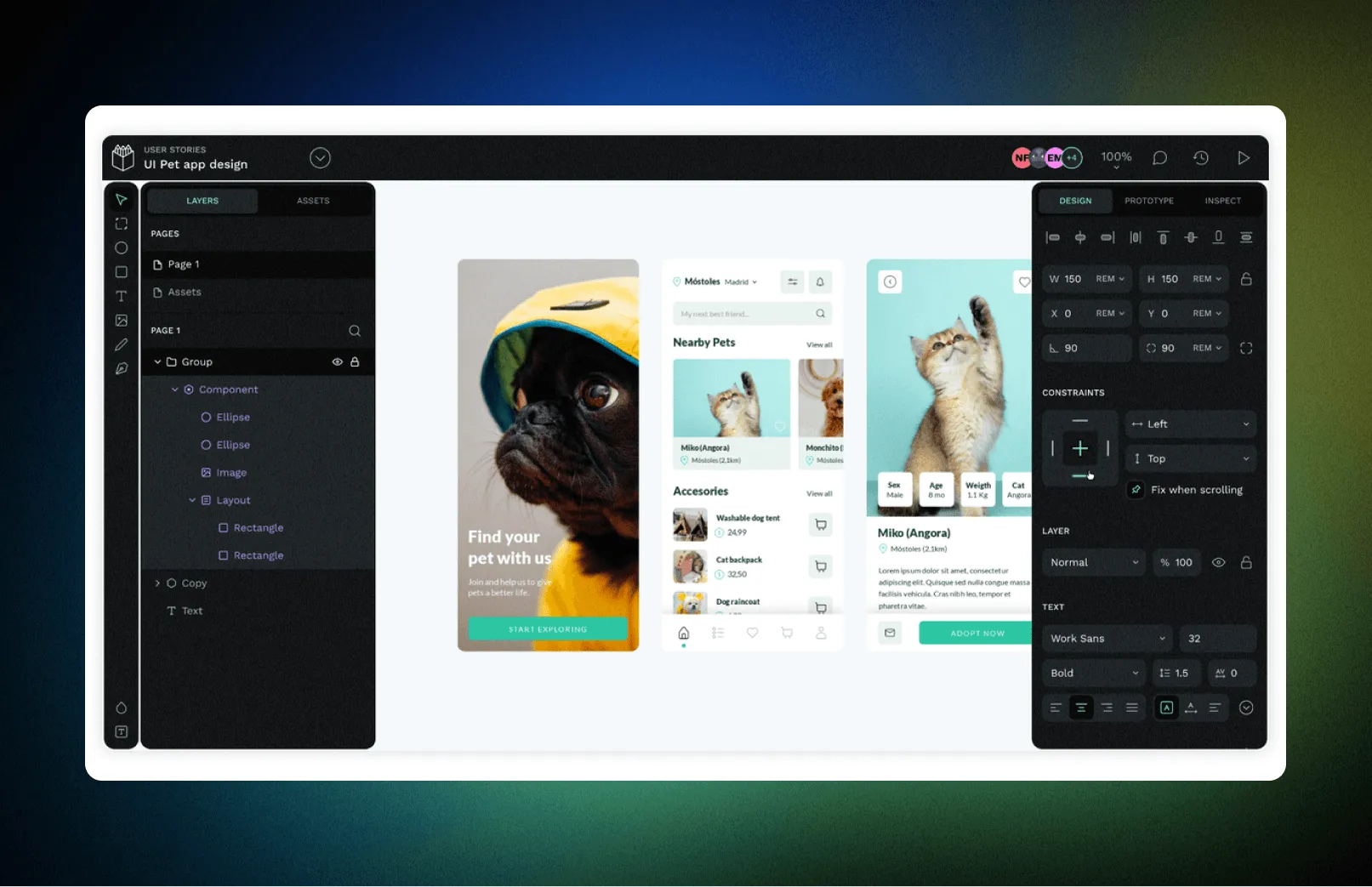Expand the Copy layer in tree

coord(157,583)
